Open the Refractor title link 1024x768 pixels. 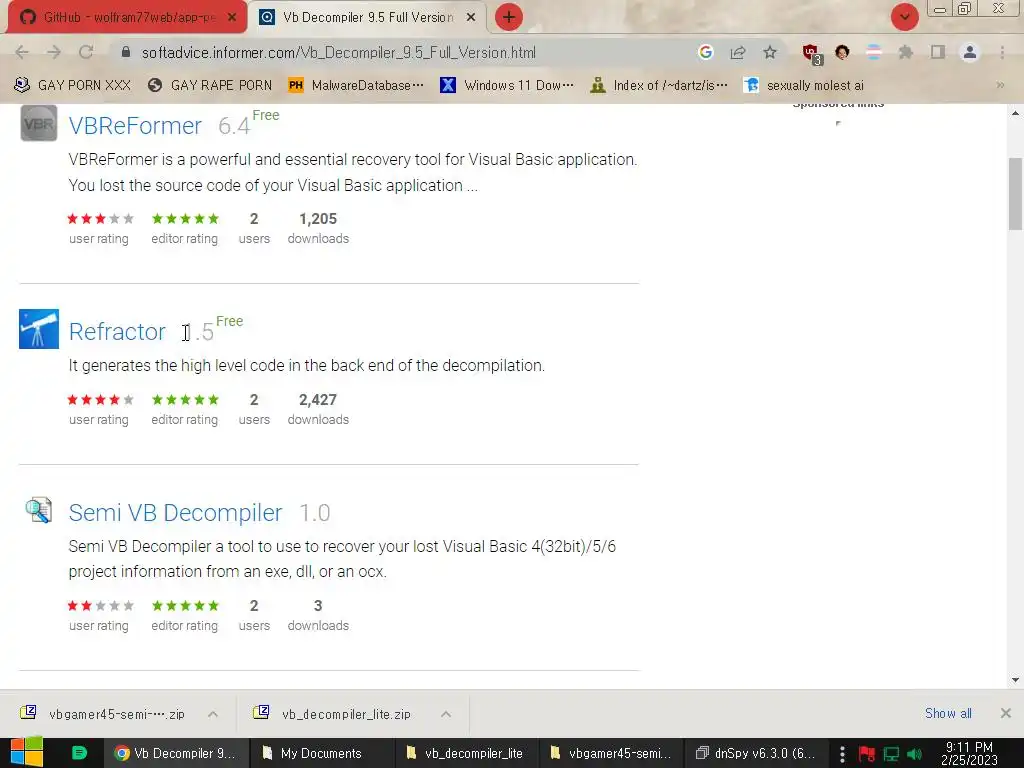point(118,332)
